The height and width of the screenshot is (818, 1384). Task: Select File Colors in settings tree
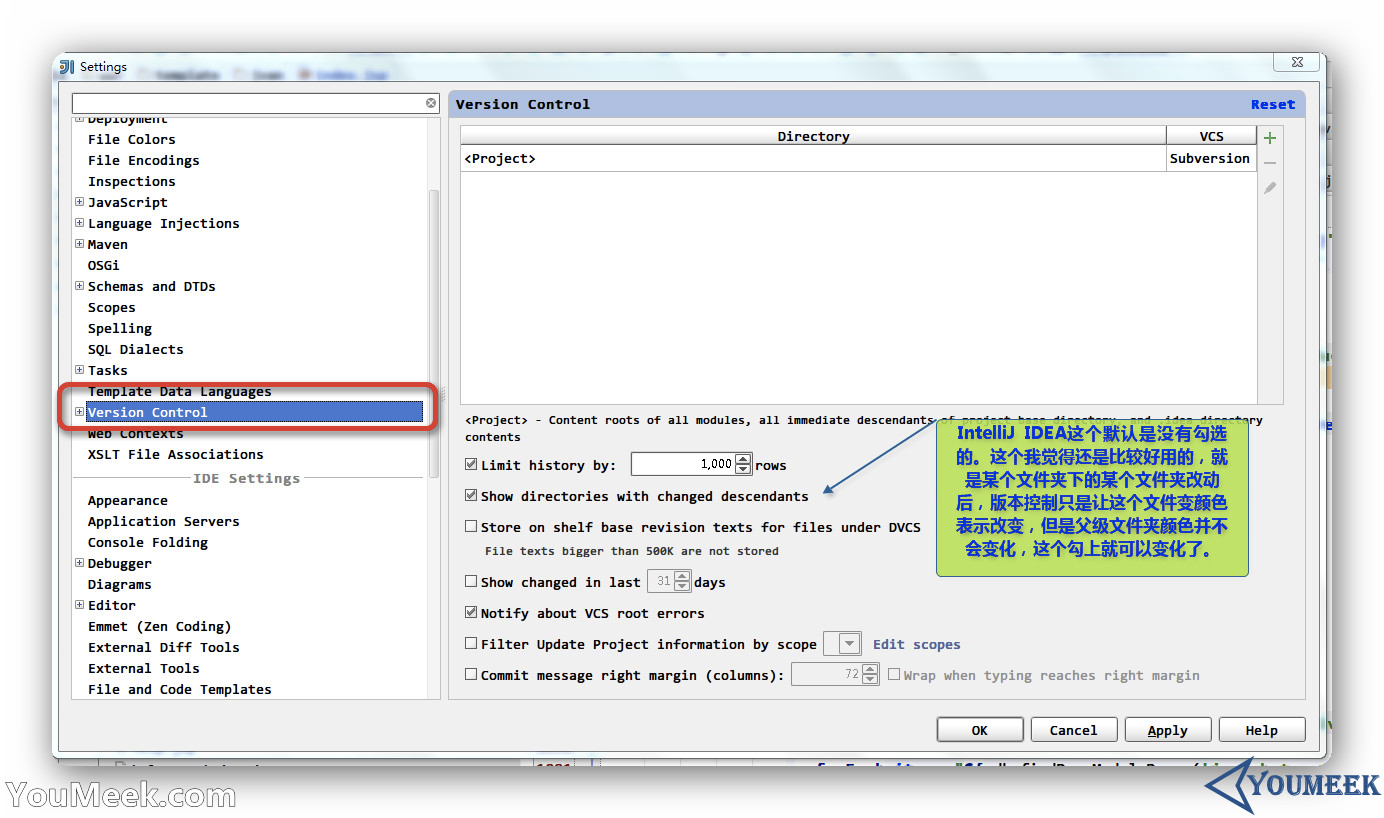(131, 139)
